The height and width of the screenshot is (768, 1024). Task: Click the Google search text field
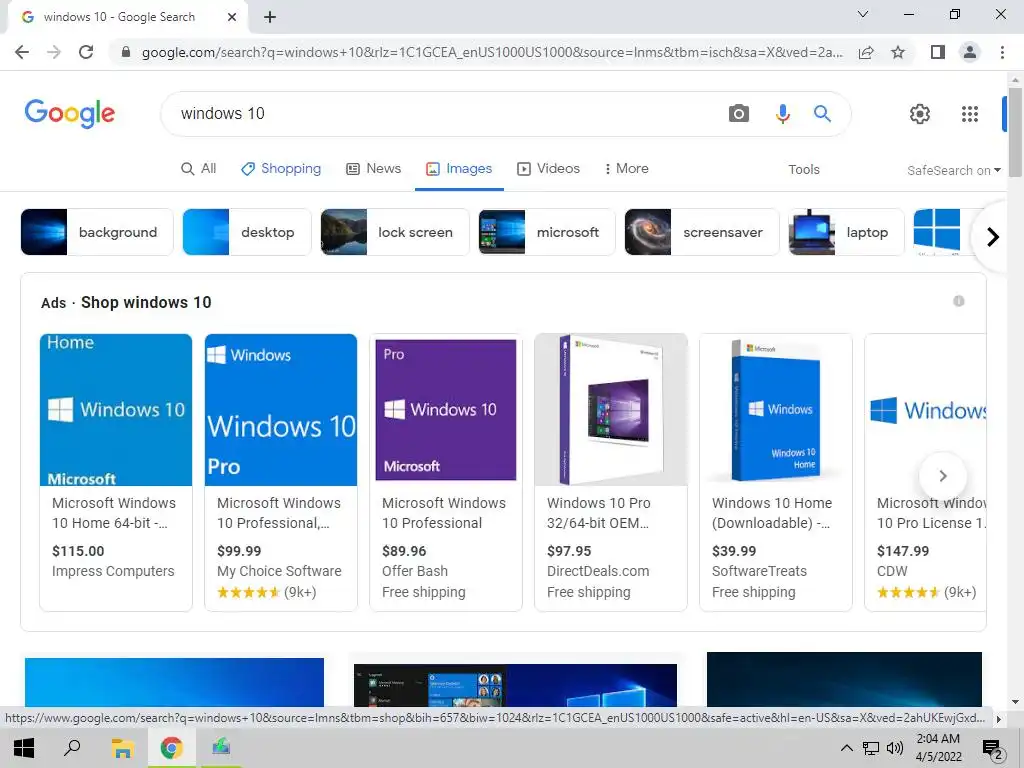tap(444, 114)
